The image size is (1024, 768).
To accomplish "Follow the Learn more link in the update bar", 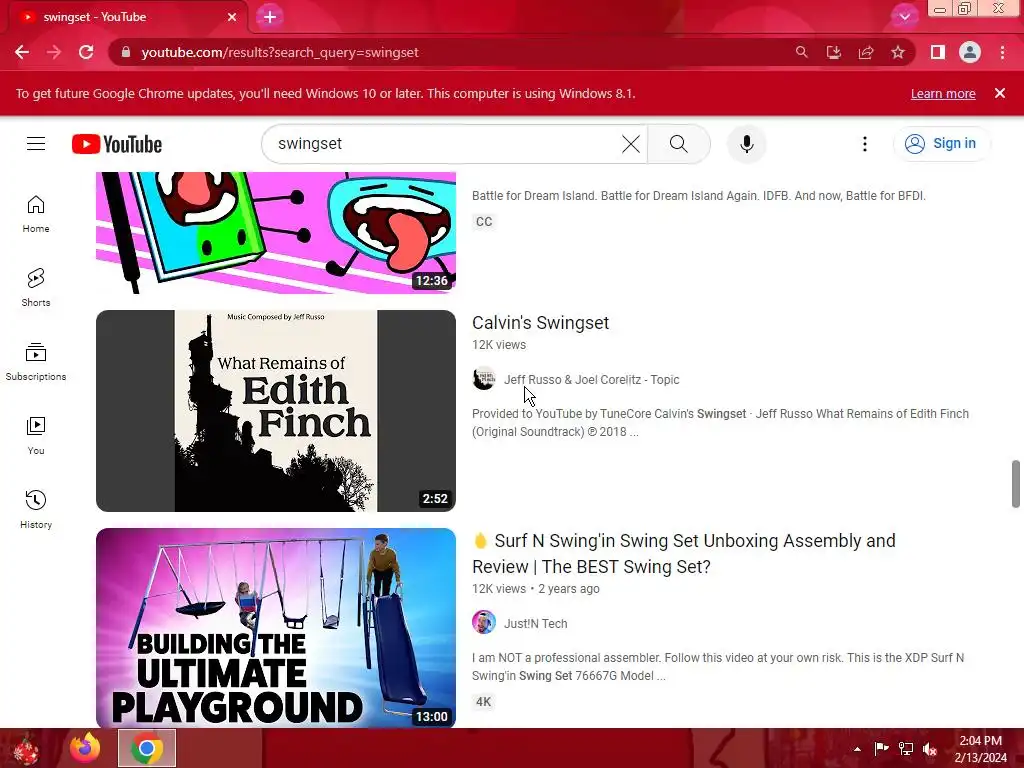I will pos(943,93).
